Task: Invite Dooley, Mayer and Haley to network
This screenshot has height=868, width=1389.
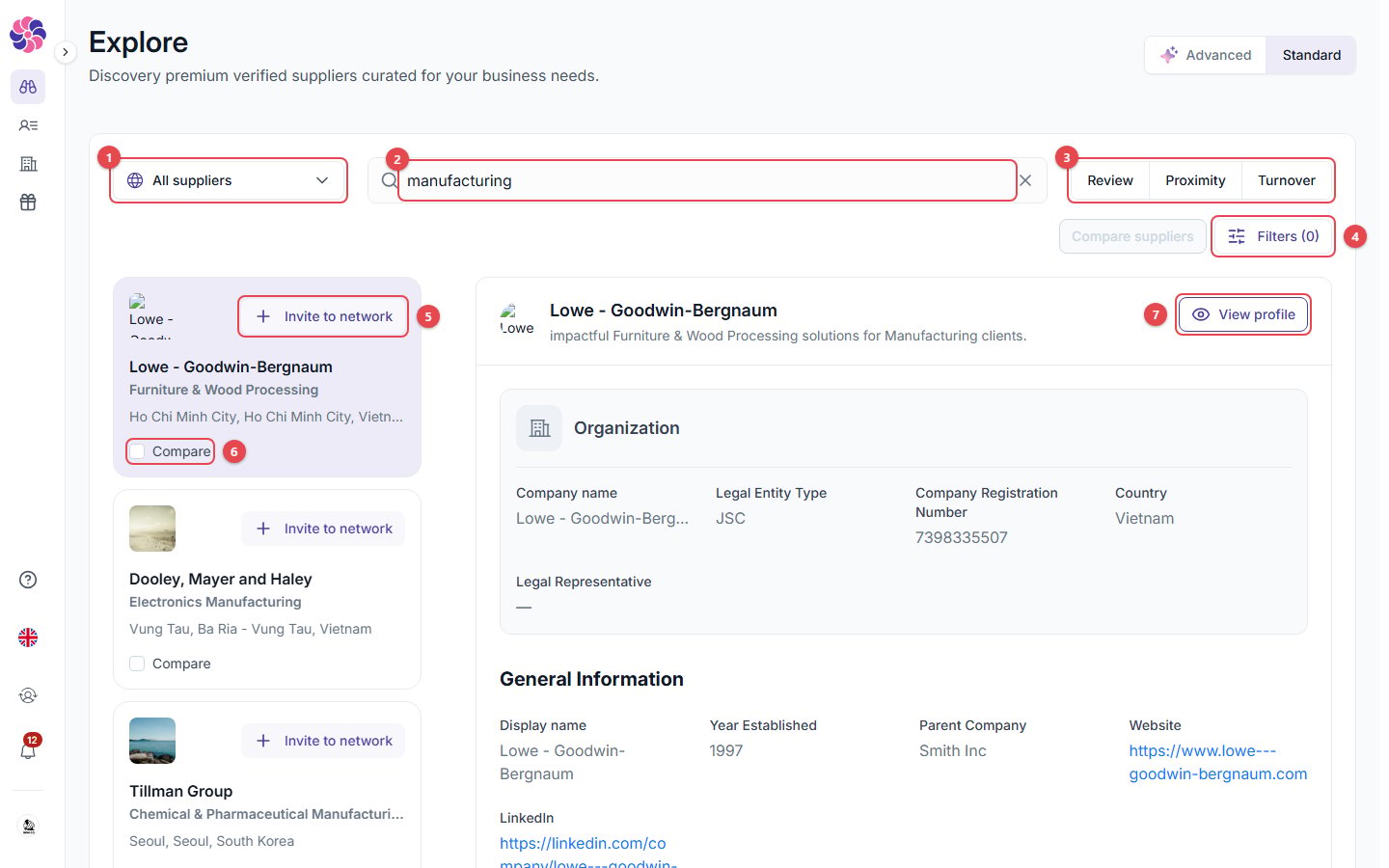Action: click(323, 529)
